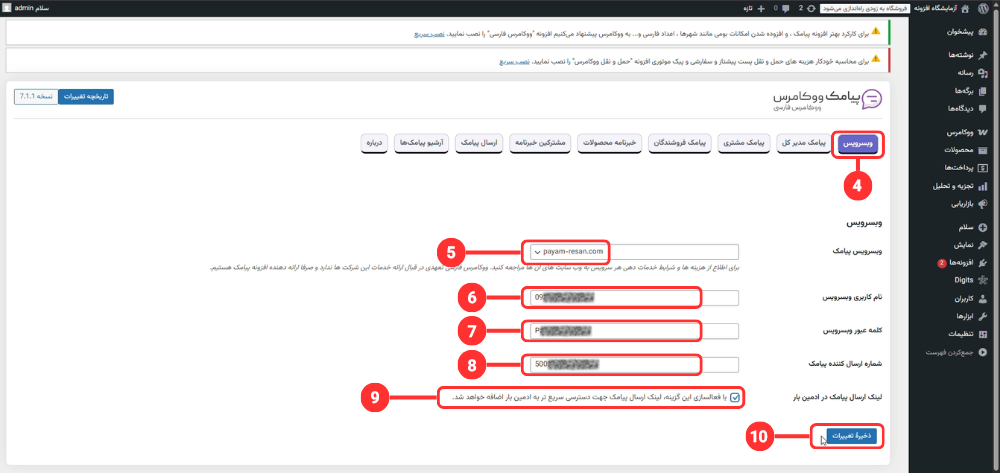Open Plugins (افزونه‌ها) menu with update badge
Image resolution: width=1000 pixels, height=473 pixels.
click(984, 263)
